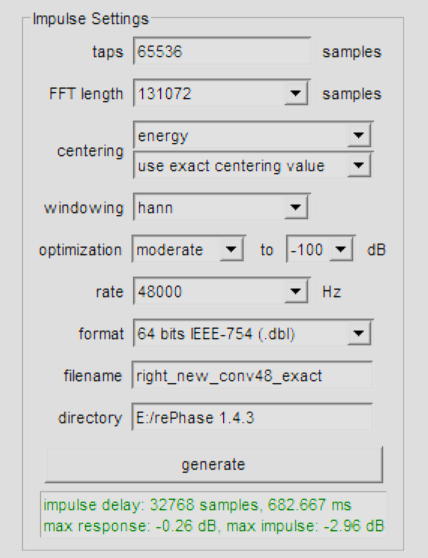
Task: Open the moderate optimization dropdown arrow
Action: [x=232, y=249]
